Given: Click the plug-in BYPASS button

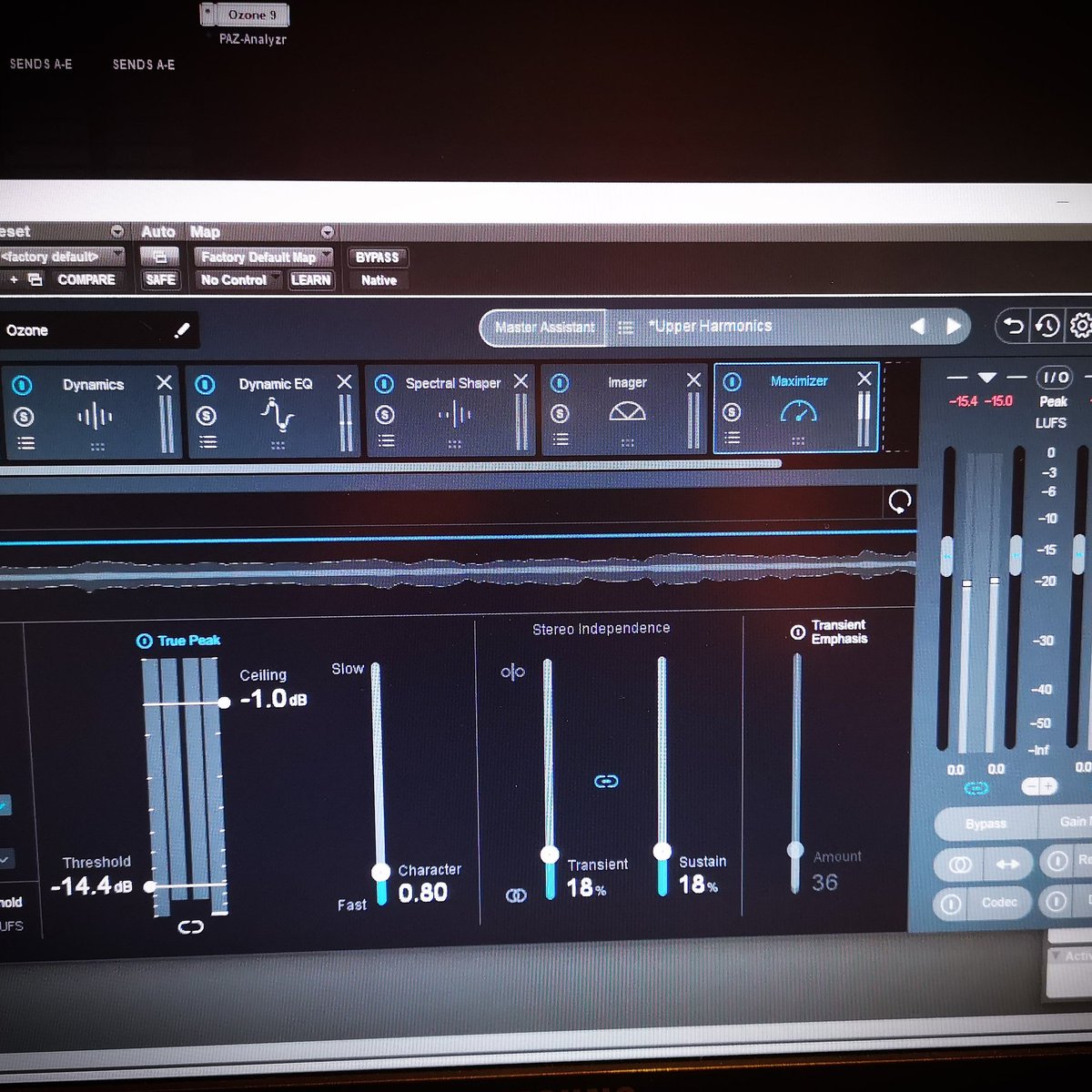Looking at the screenshot, I should point(378,258).
